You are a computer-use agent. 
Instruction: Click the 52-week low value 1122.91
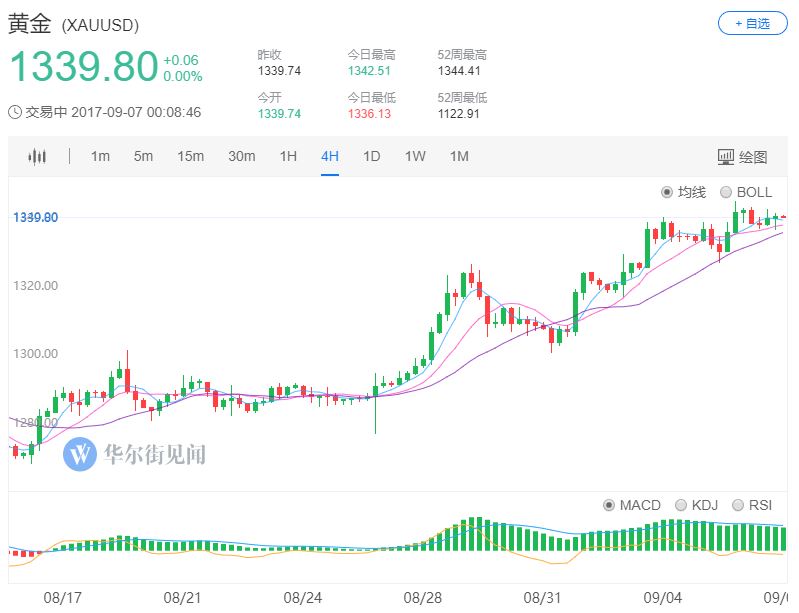(x=458, y=114)
